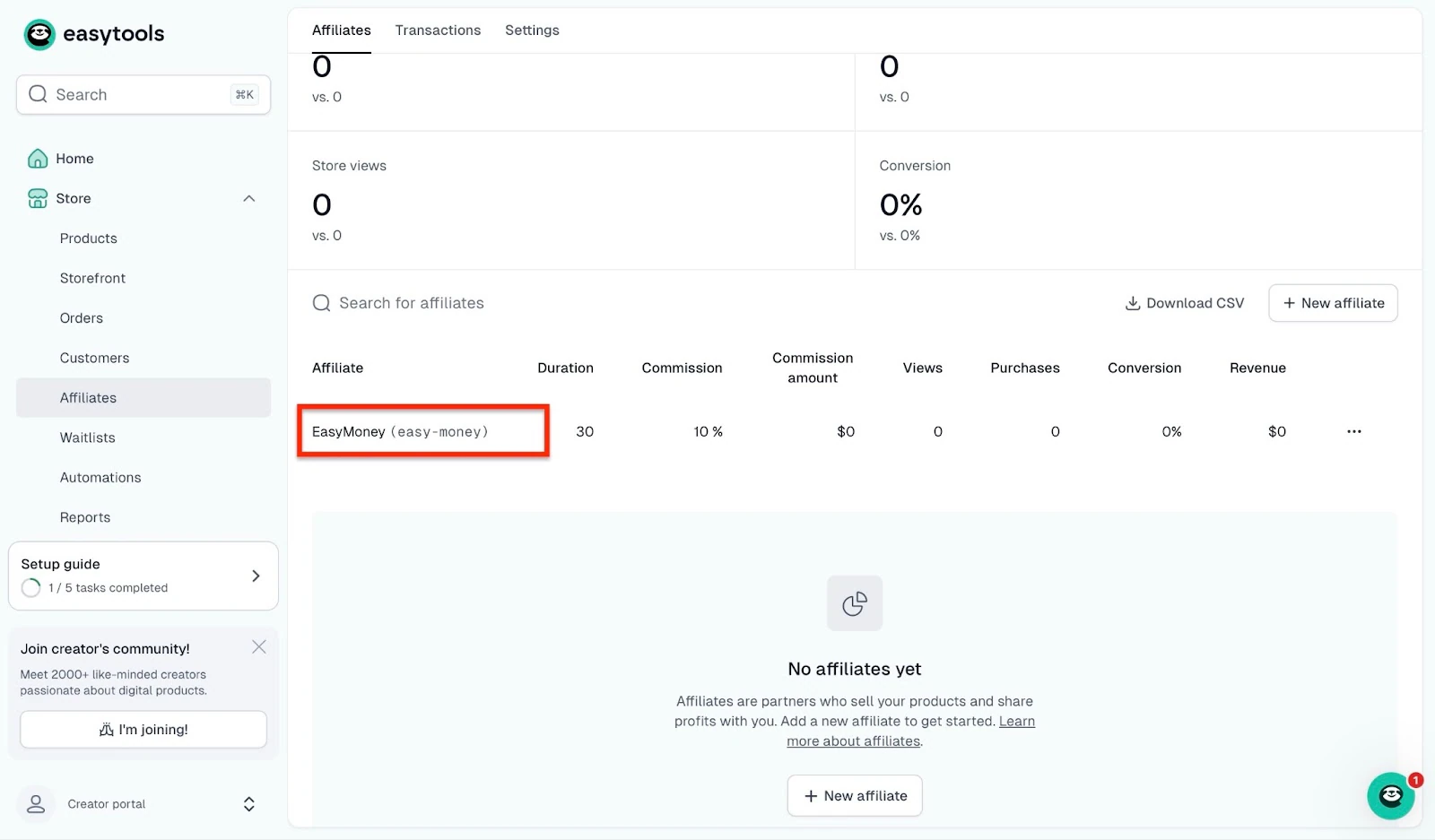This screenshot has height=840, width=1435.
Task: Switch to the Transactions tab
Action: click(x=438, y=30)
